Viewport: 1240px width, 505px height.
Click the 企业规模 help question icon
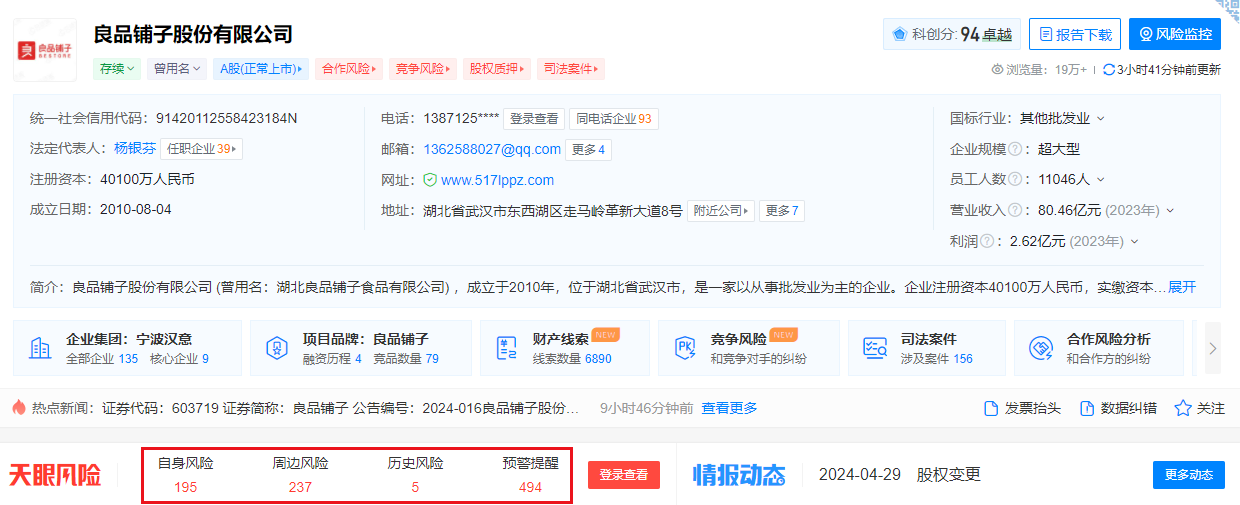tap(1015, 149)
